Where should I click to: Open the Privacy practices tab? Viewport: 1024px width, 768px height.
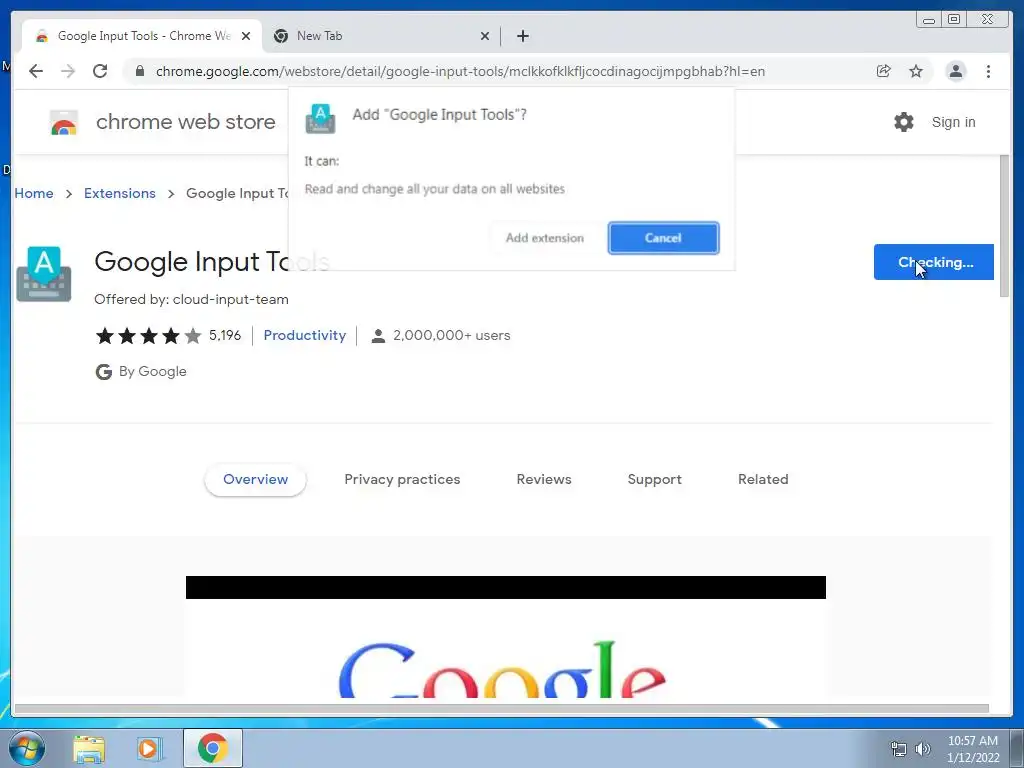402,479
